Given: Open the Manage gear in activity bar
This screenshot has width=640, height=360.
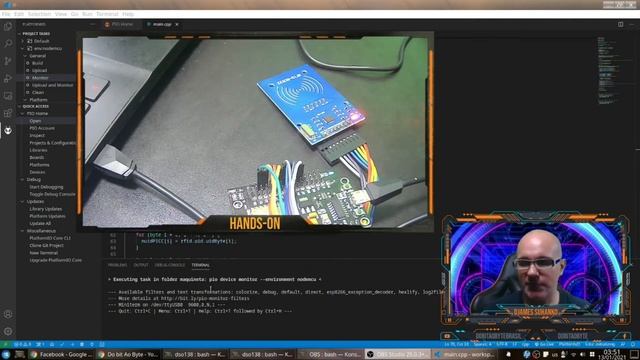Looking at the screenshot, I should click(x=8, y=331).
